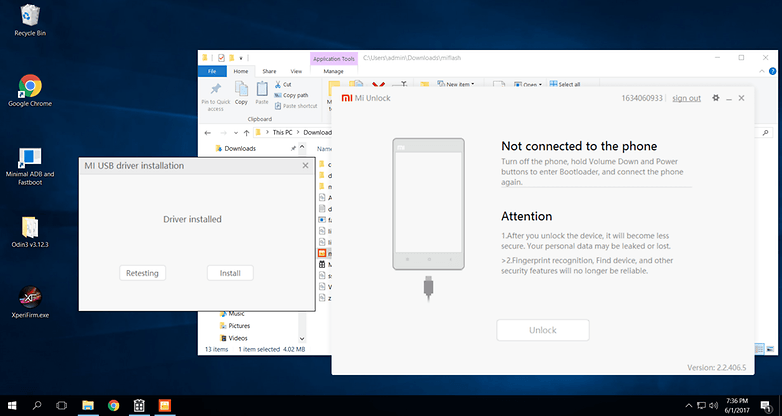Open Minimal ADB and Fastboot shortcut
The width and height of the screenshot is (782, 416).
click(x=30, y=167)
